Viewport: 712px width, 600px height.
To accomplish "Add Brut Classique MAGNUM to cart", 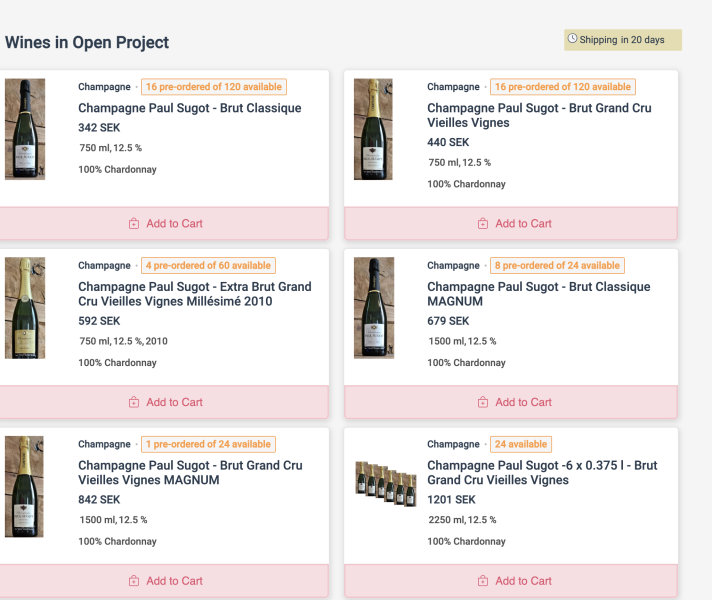I will click(x=511, y=402).
